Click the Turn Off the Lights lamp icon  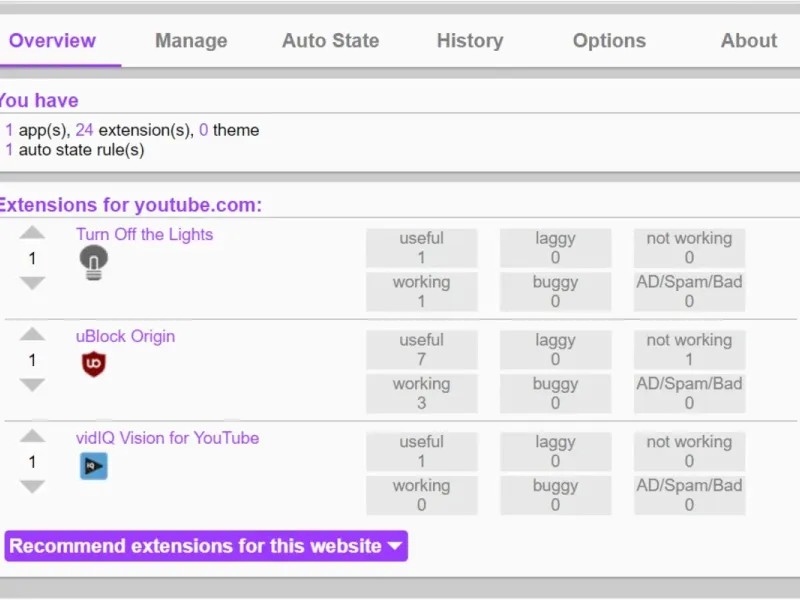coord(93,263)
